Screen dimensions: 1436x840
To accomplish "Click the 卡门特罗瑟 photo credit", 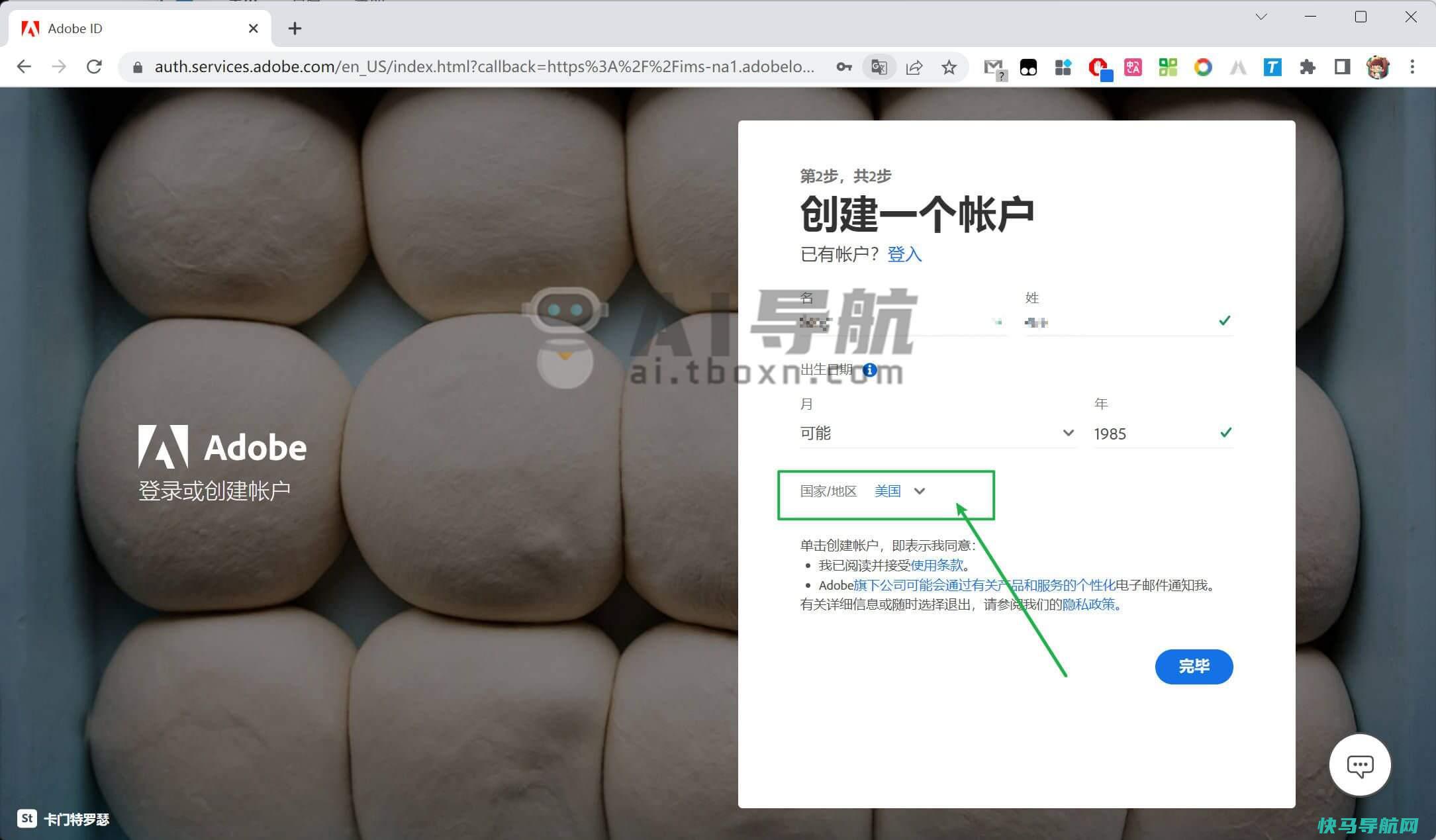I will [x=64, y=819].
